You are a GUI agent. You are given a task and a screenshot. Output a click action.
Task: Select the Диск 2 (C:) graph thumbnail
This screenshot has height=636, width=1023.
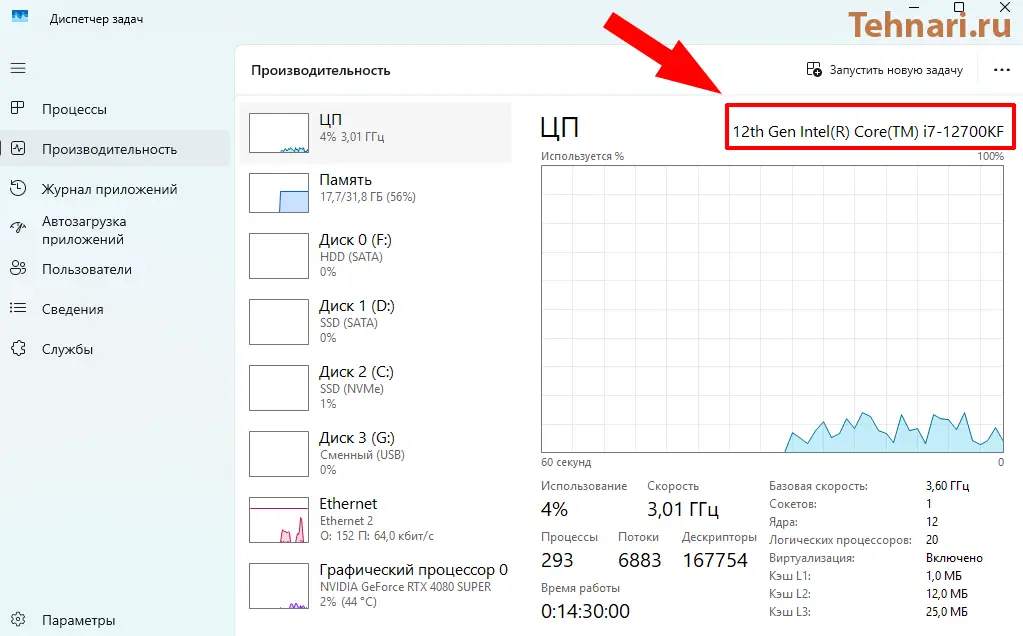[279, 388]
